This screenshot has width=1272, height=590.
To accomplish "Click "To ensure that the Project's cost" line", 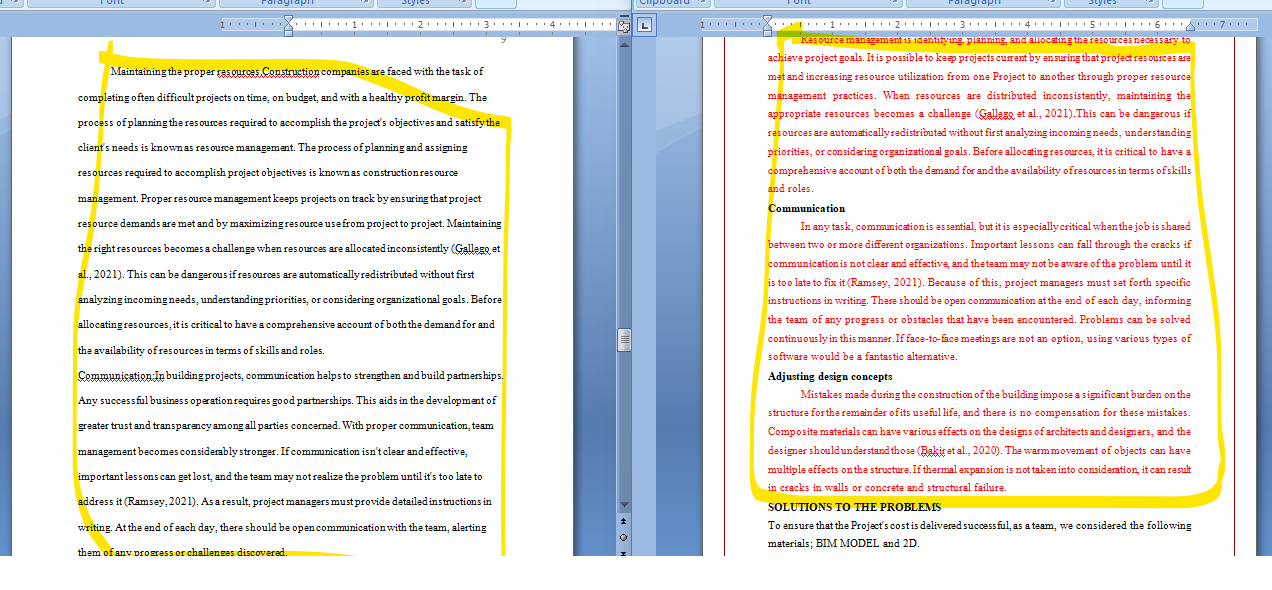I will pos(980,525).
